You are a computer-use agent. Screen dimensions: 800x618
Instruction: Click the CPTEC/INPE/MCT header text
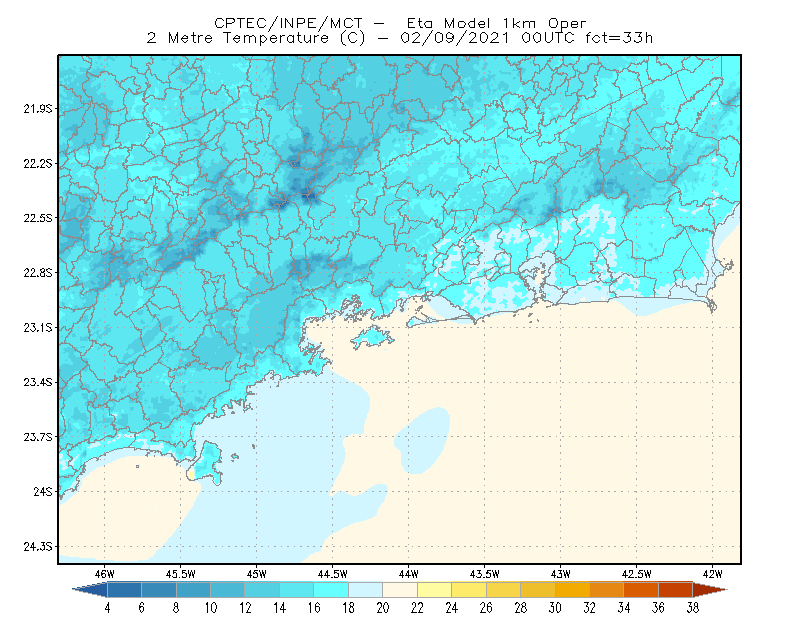288,23
